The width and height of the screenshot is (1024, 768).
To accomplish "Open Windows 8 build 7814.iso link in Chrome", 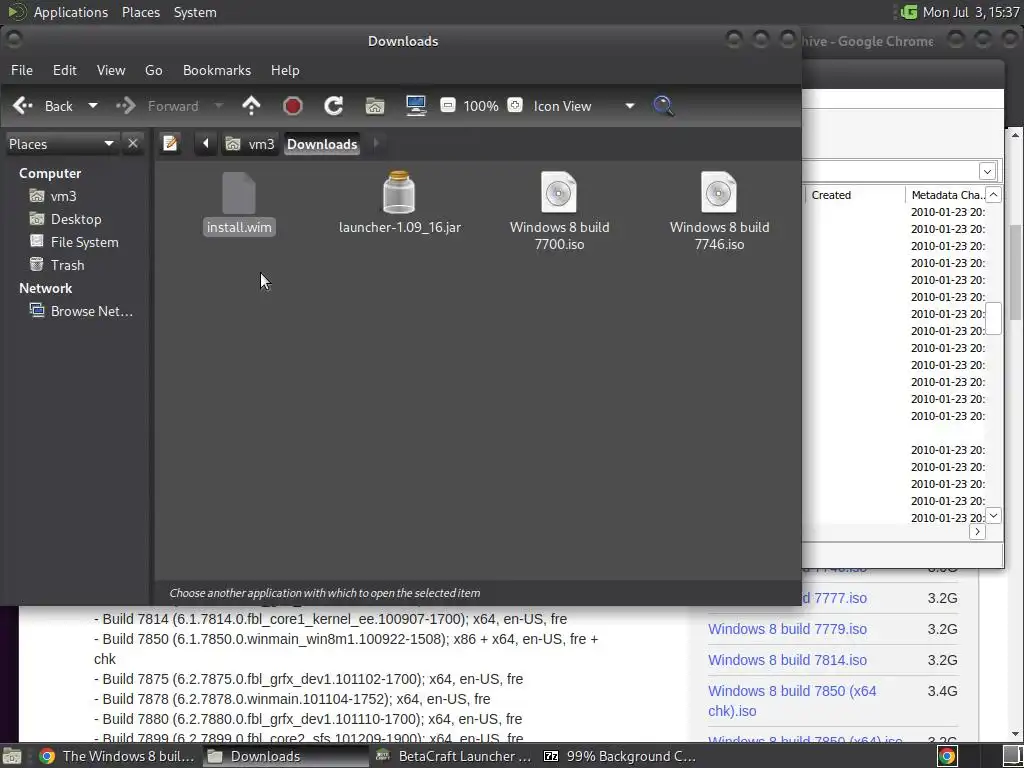I will [x=787, y=660].
